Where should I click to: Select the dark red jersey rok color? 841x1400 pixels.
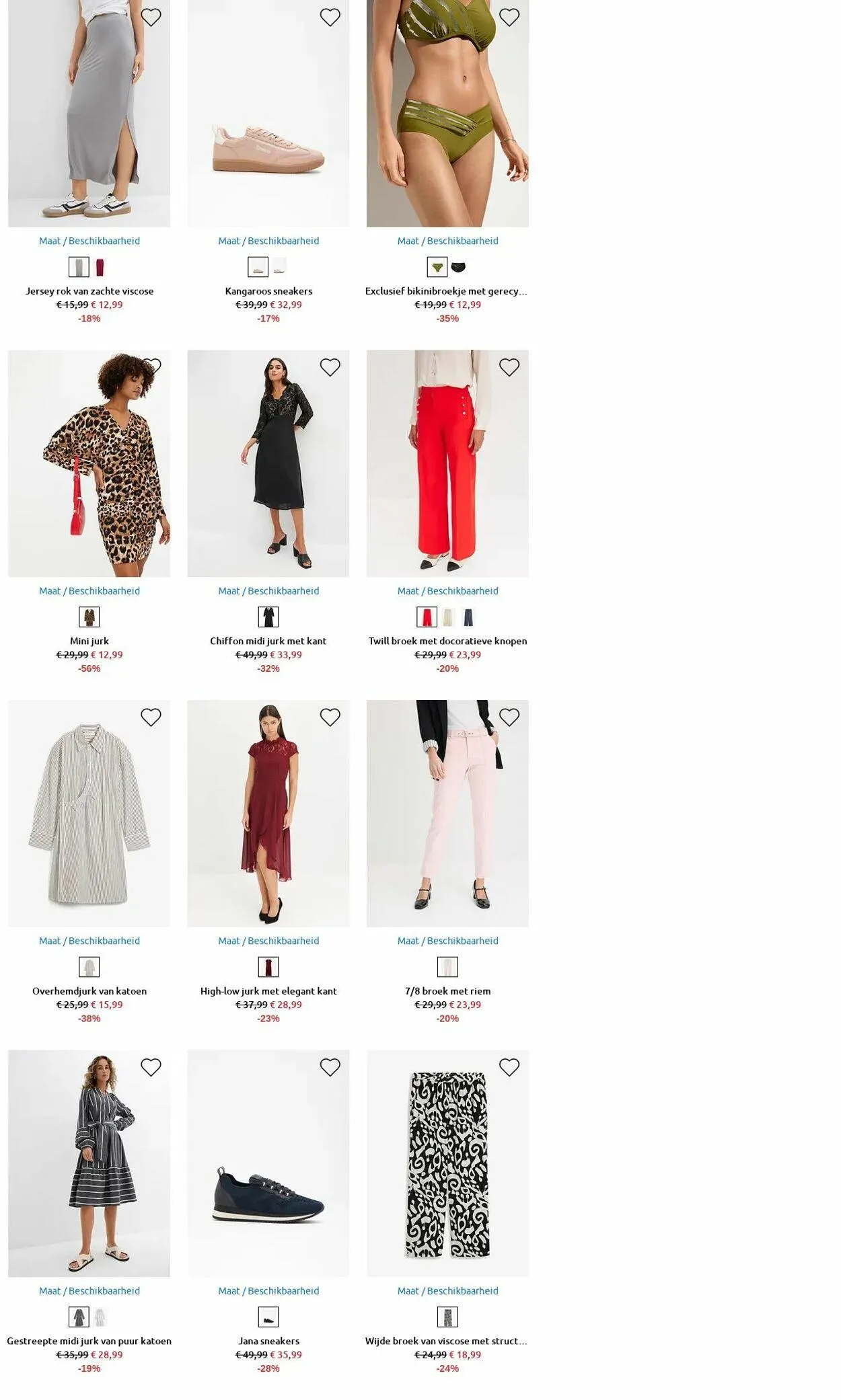(100, 268)
